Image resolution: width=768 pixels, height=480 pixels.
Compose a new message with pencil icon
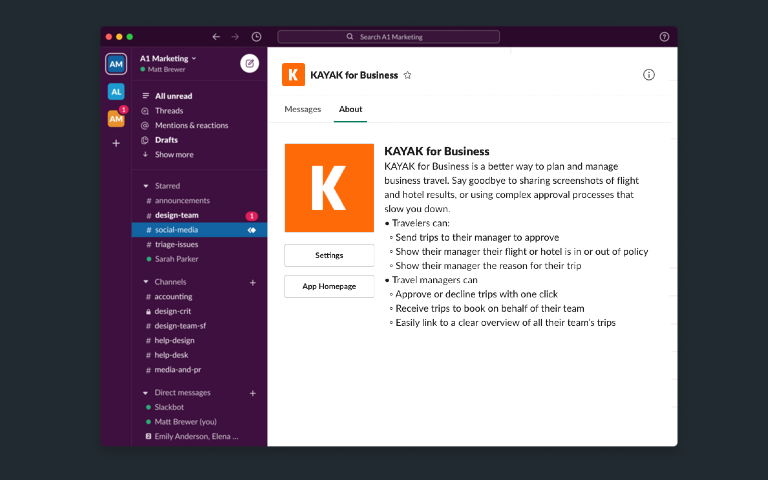[x=249, y=63]
